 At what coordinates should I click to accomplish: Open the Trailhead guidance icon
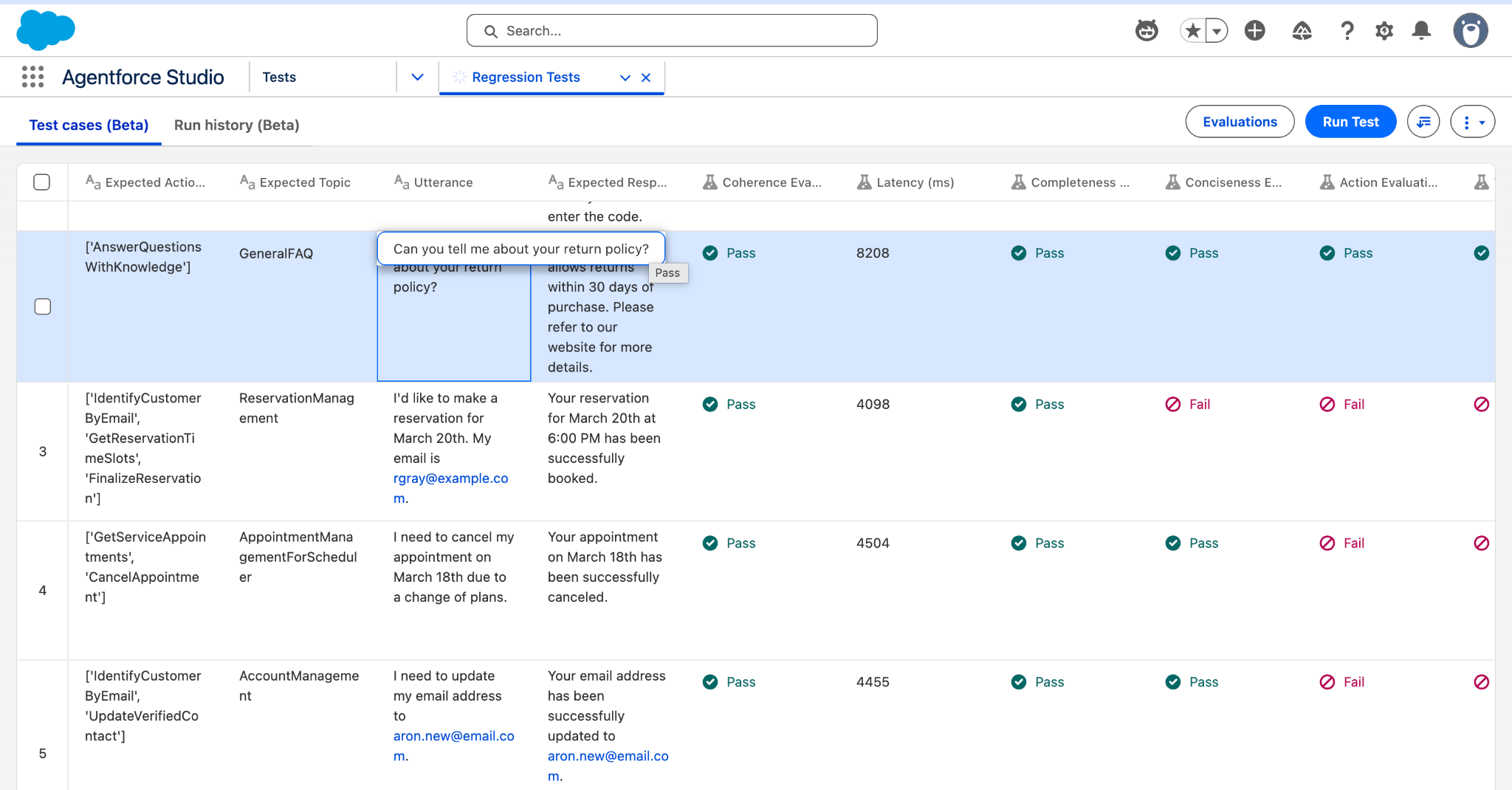click(1302, 31)
